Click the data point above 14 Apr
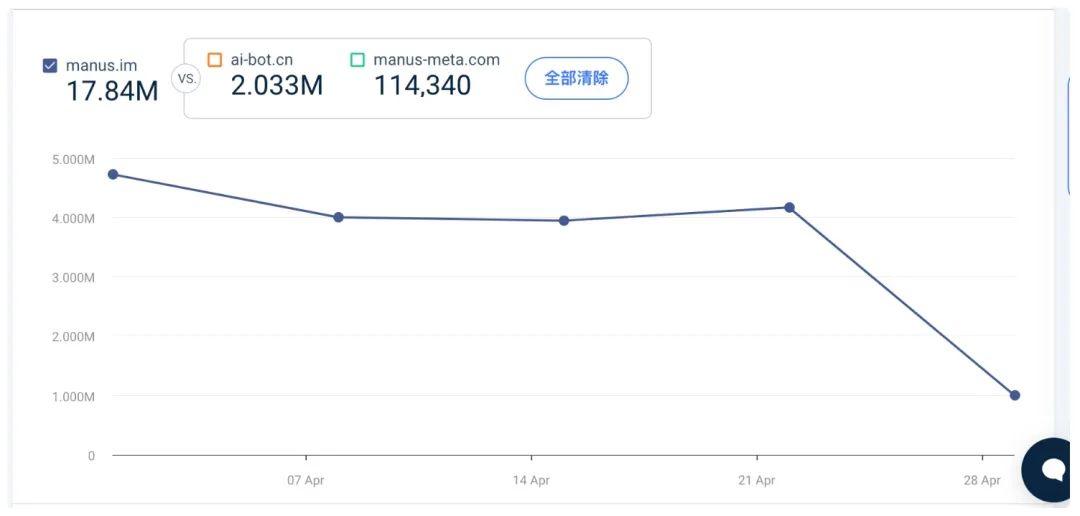This screenshot has height=516, width=1080. click(564, 221)
